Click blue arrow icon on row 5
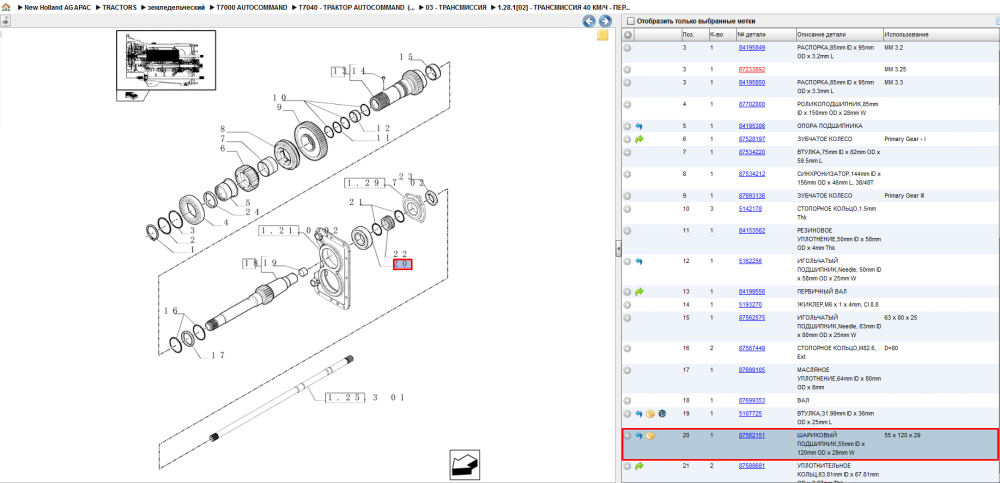1000x483 pixels. click(639, 126)
